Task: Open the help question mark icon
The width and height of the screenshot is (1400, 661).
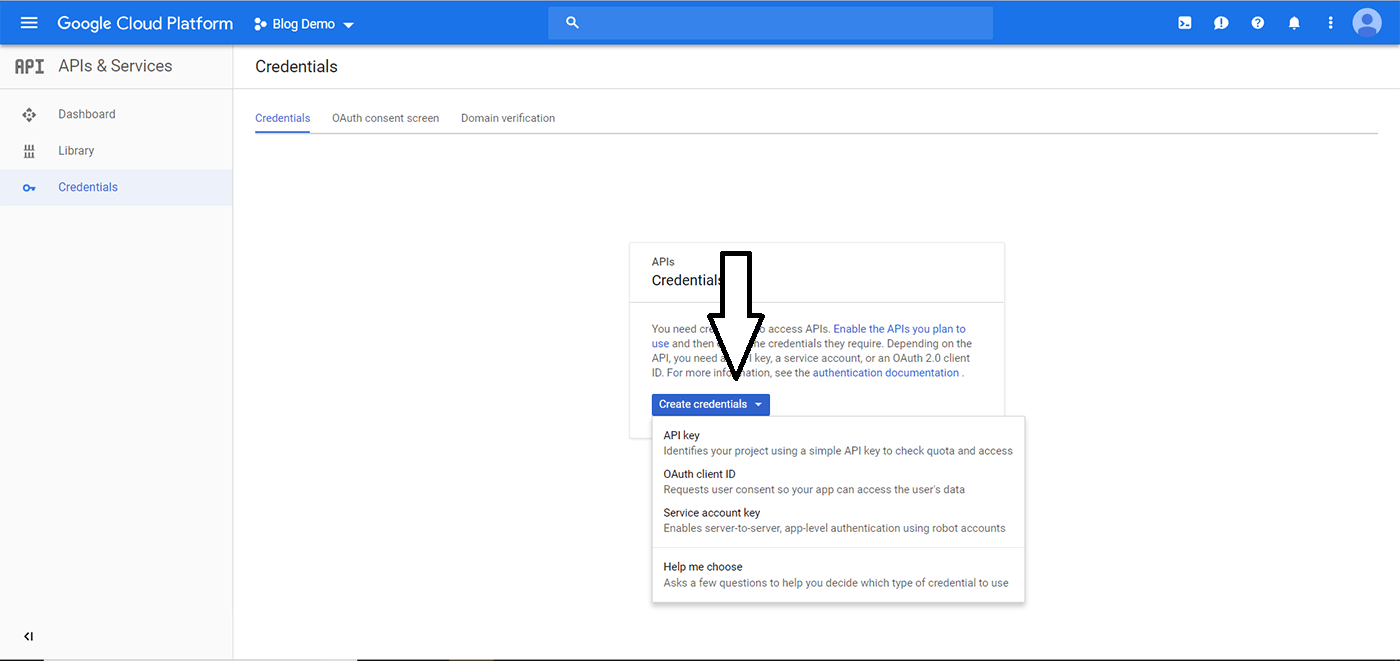Action: tap(1258, 23)
